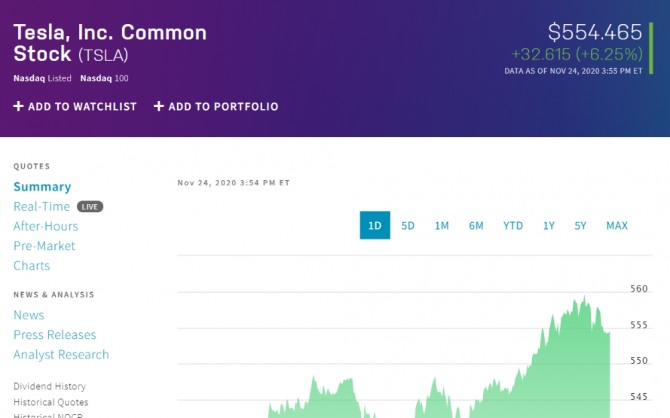Switch to YTD chart view
670x418 pixels.
click(513, 226)
